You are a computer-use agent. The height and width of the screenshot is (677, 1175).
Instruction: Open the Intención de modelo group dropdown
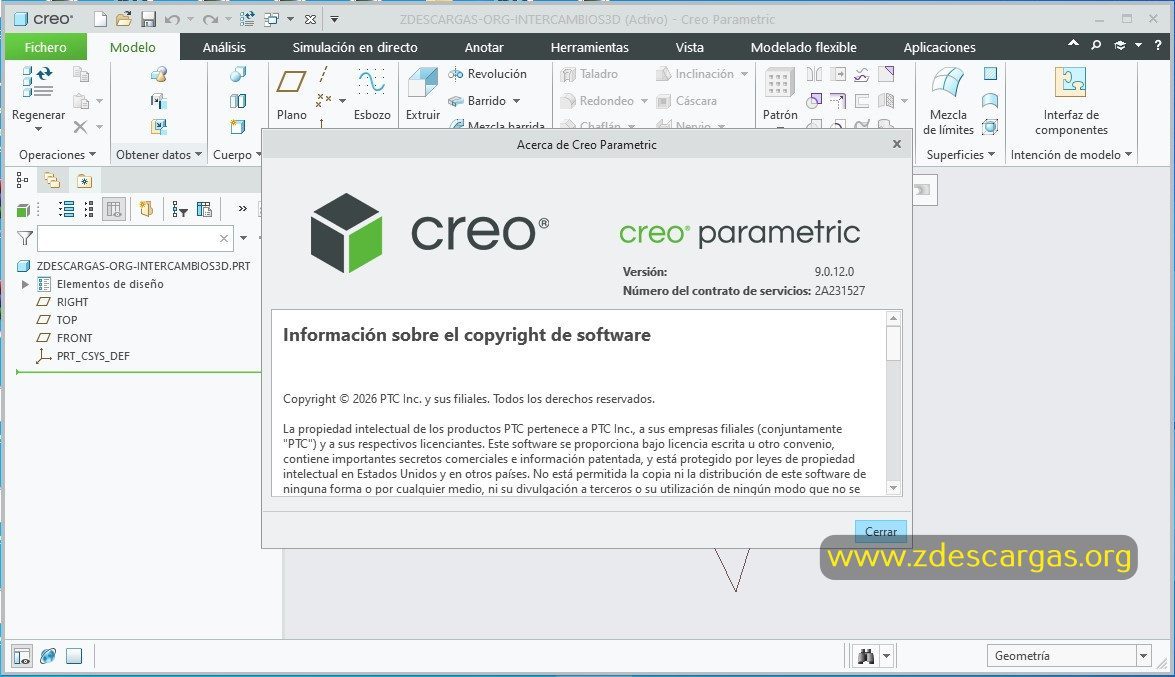pyautogui.click(x=1071, y=154)
